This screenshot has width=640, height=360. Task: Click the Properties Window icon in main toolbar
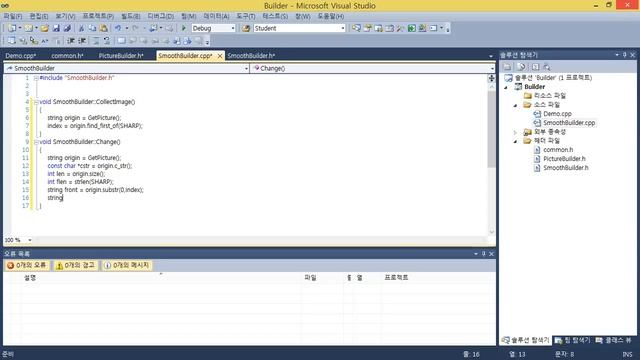[x=367, y=28]
